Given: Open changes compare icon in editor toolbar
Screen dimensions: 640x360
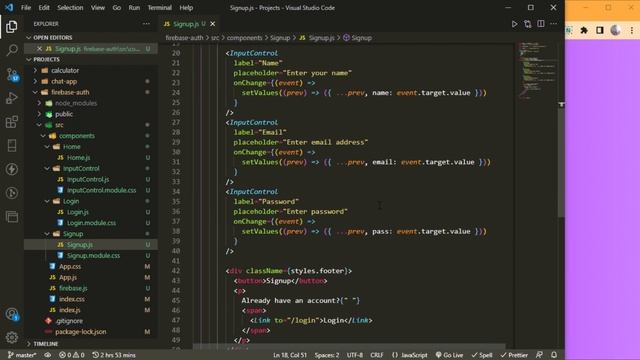Looking at the screenshot, I should coord(527,24).
